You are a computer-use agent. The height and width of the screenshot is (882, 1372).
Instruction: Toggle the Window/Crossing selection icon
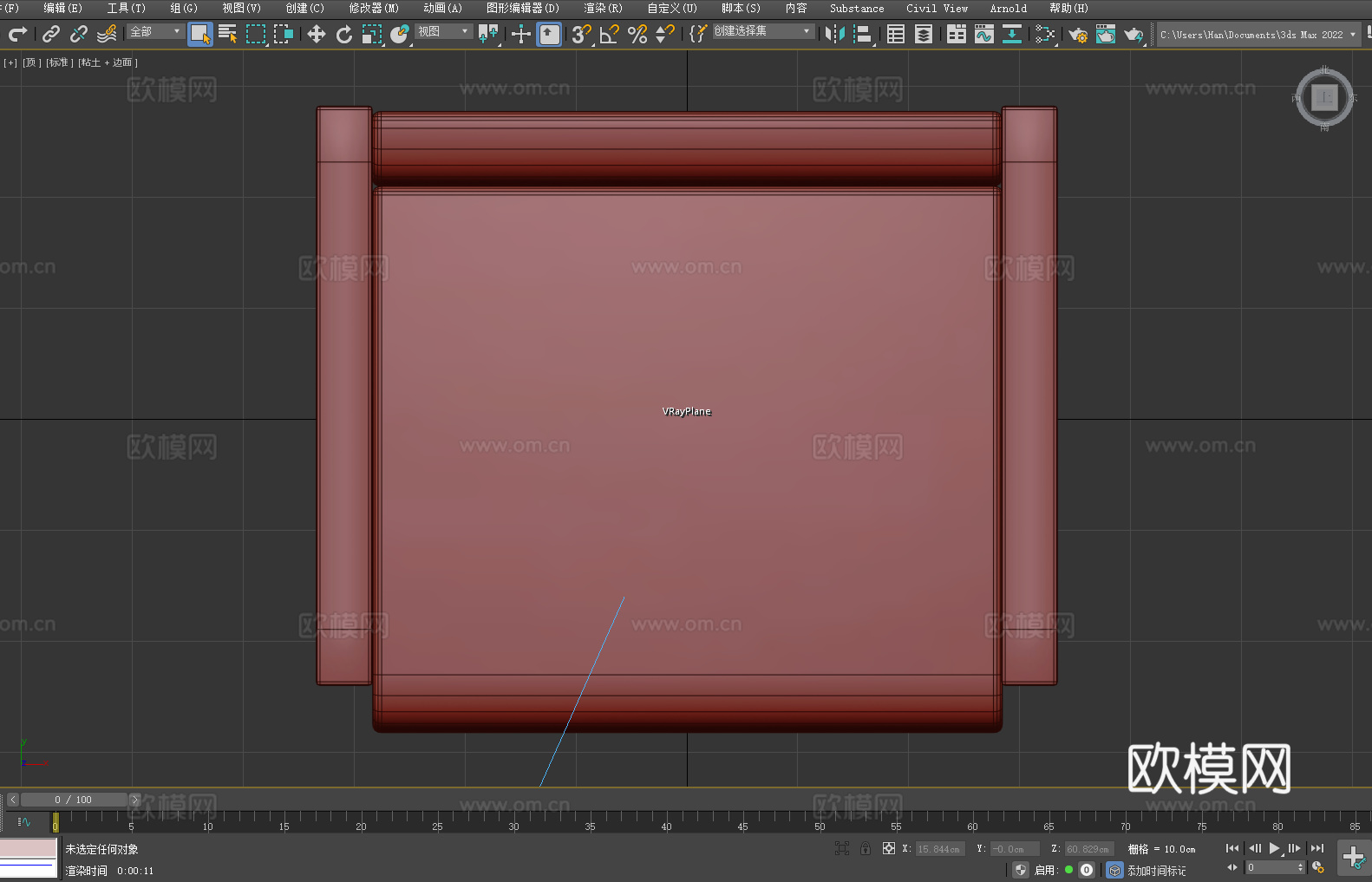coord(284,35)
